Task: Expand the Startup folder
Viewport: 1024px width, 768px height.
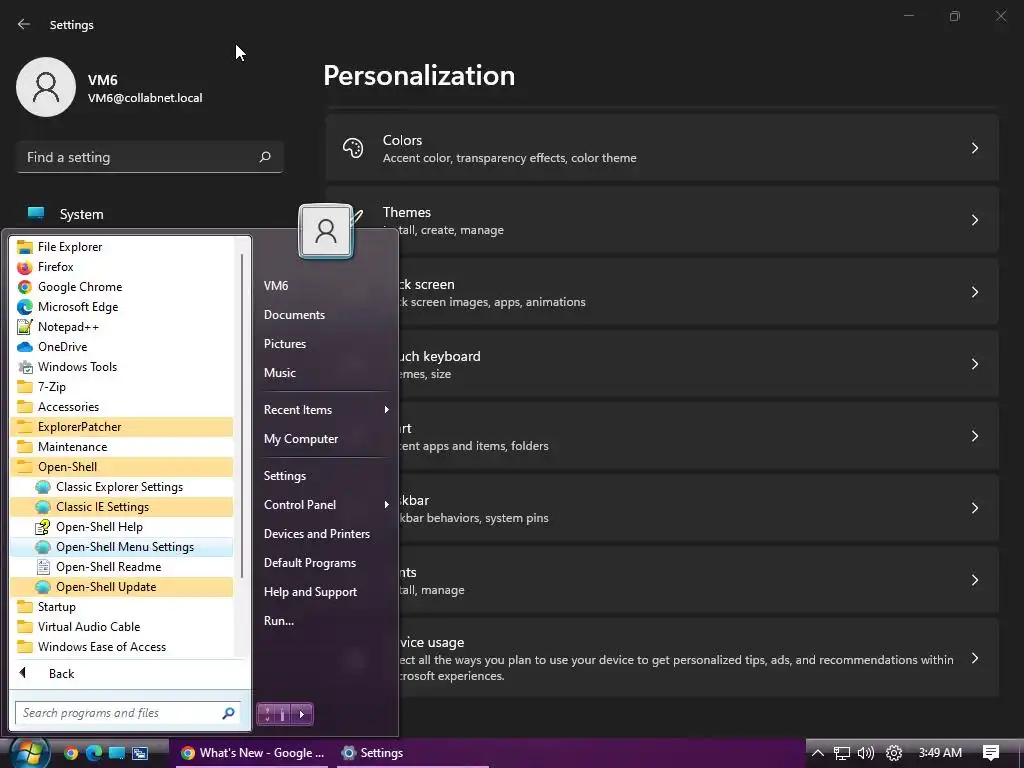Action: [x=122, y=607]
